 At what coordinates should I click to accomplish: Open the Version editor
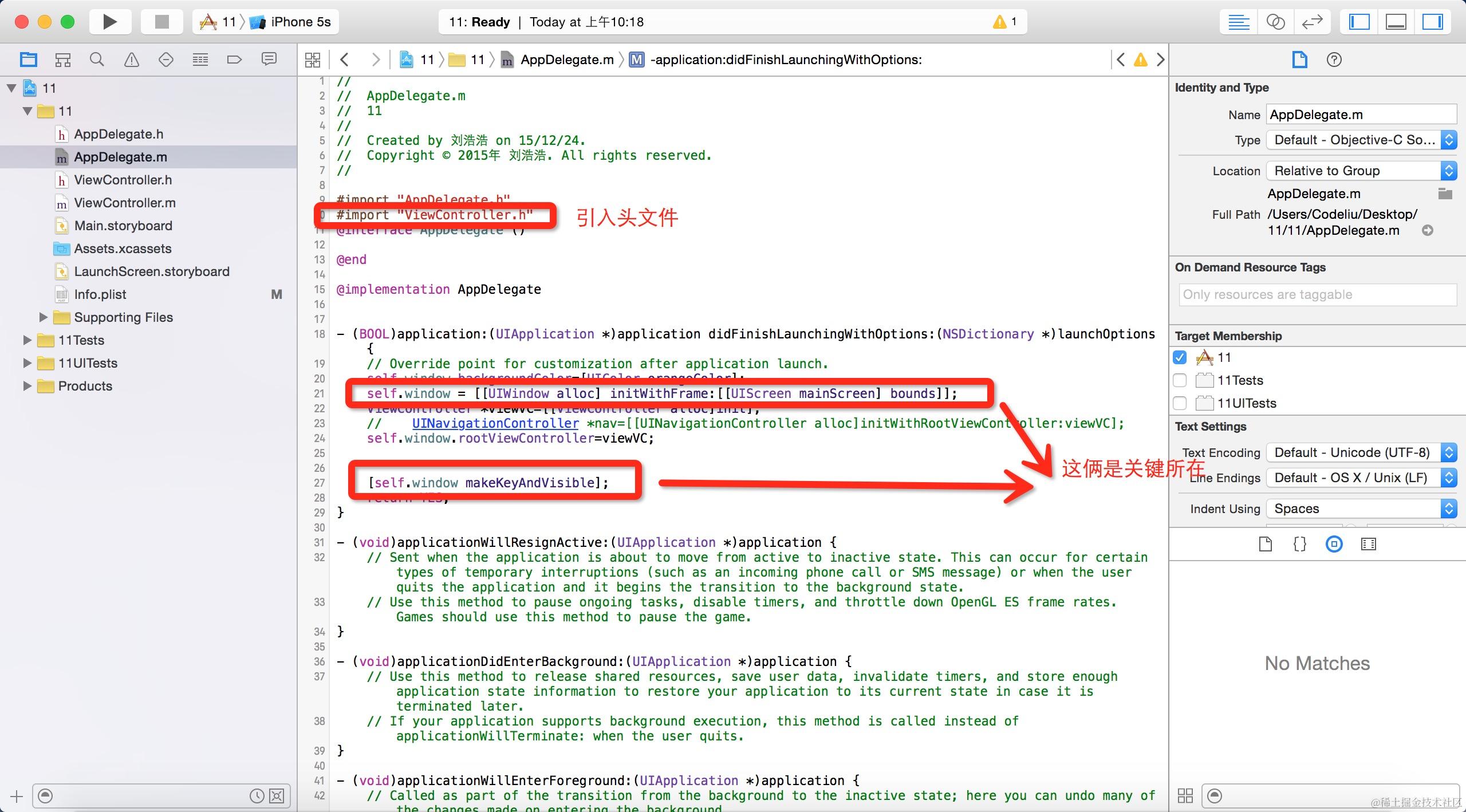point(1311,22)
